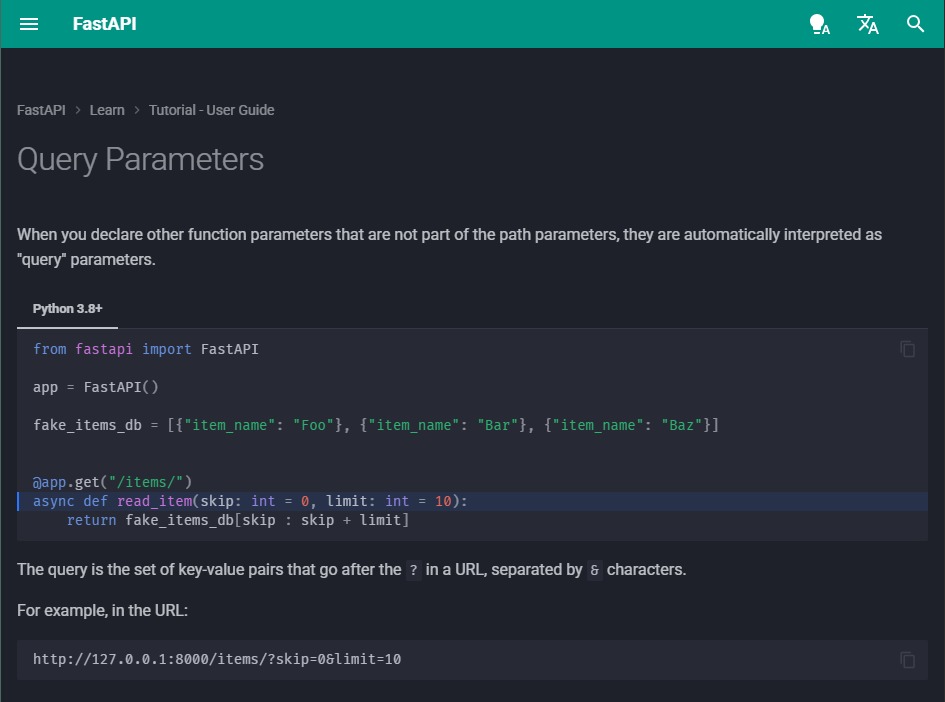Screen dimensions: 945x702
Task: Select the Python 3.8+ code tab
Action: pyautogui.click(x=68, y=309)
